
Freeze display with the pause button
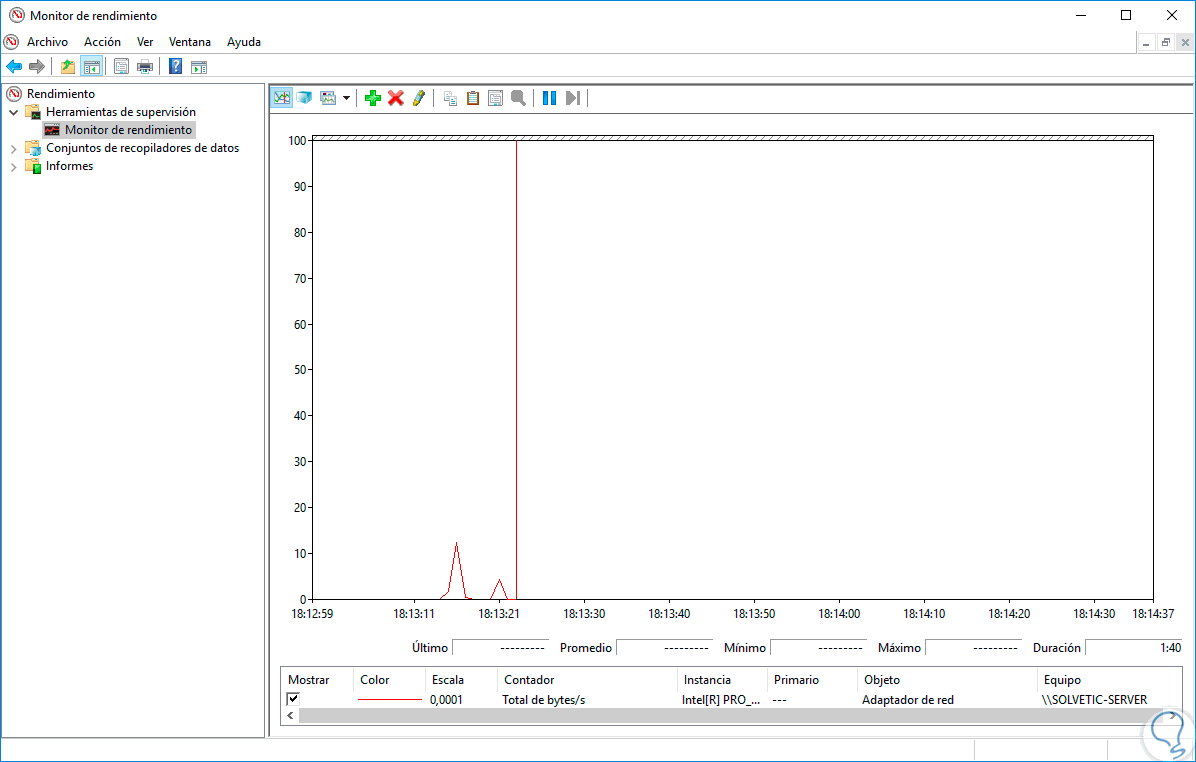(x=549, y=98)
